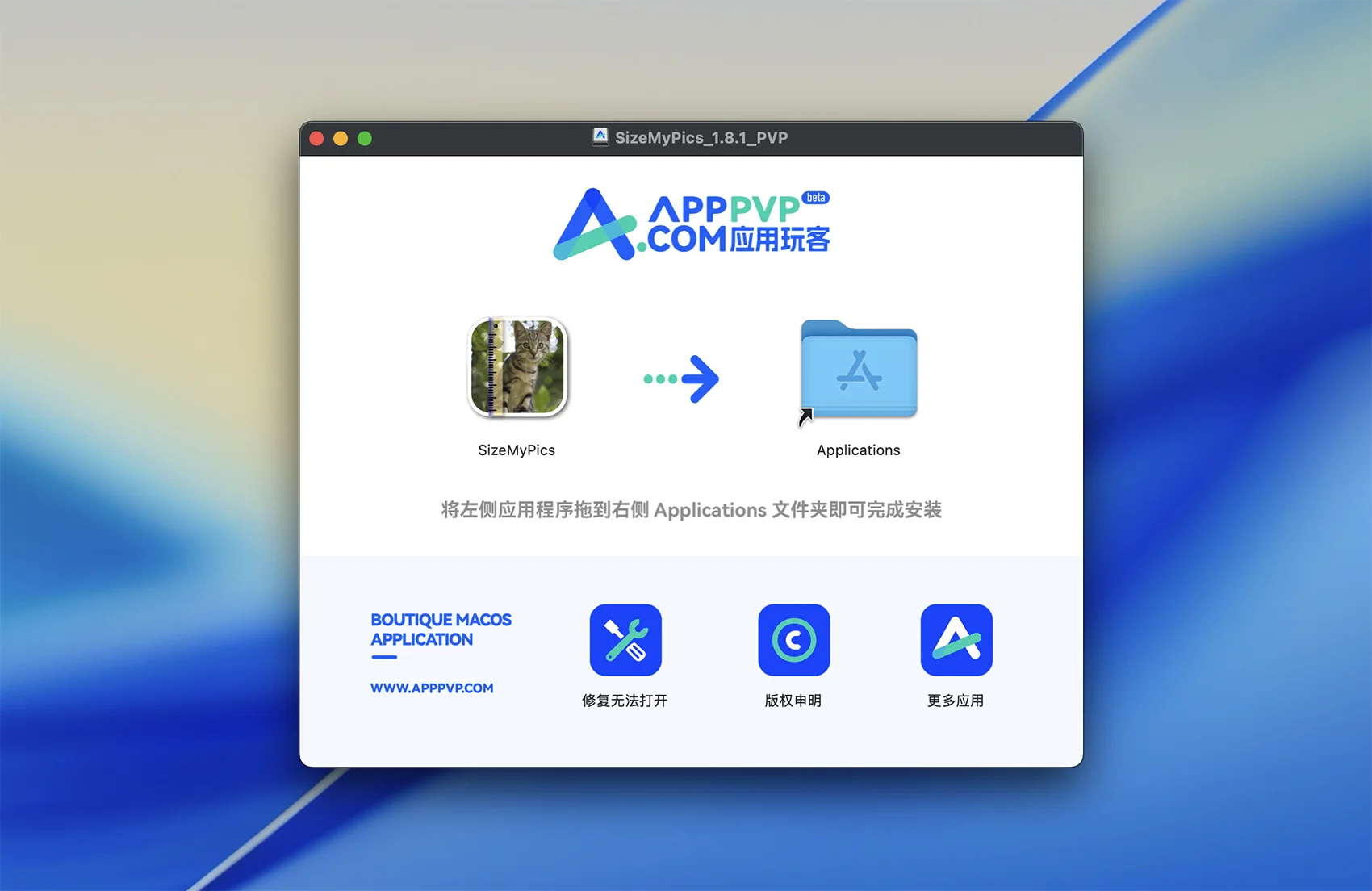
Task: Select the SizeMyPics cat app icon
Action: pyautogui.click(x=517, y=367)
